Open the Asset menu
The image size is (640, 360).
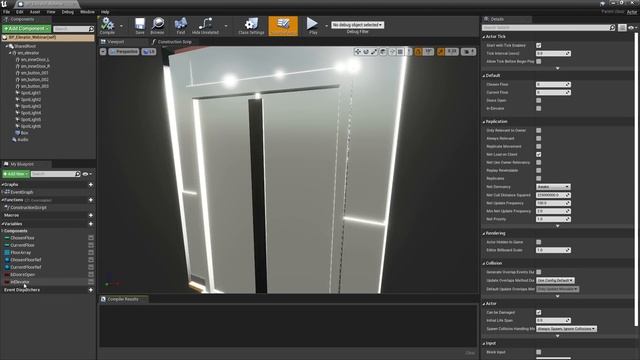[35, 12]
